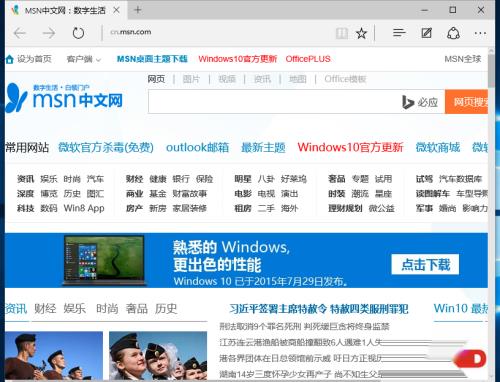
Task: Expand the 客户端 dropdown
Action: [x=83, y=59]
